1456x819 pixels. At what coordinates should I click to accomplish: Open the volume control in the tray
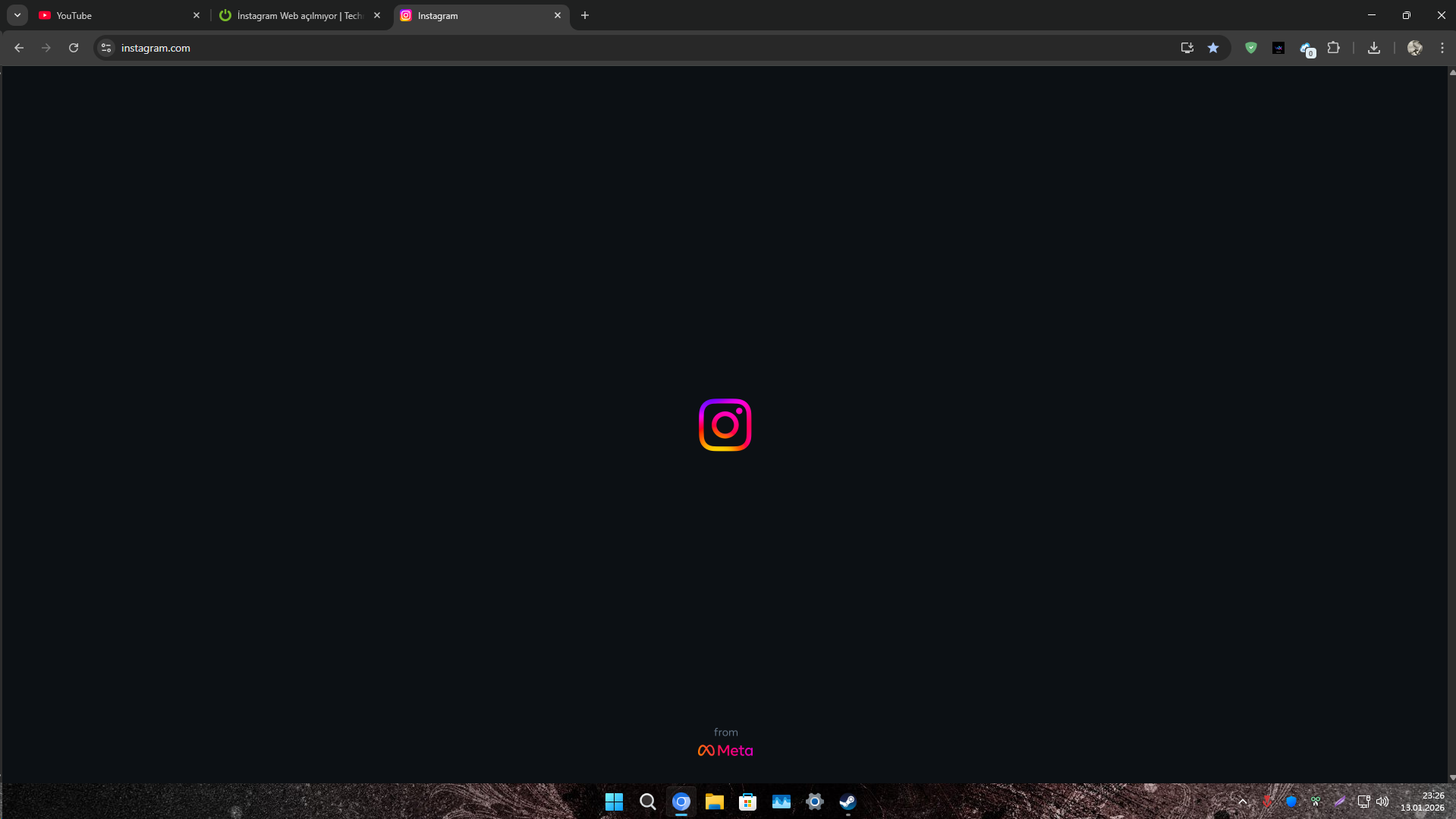point(1382,802)
